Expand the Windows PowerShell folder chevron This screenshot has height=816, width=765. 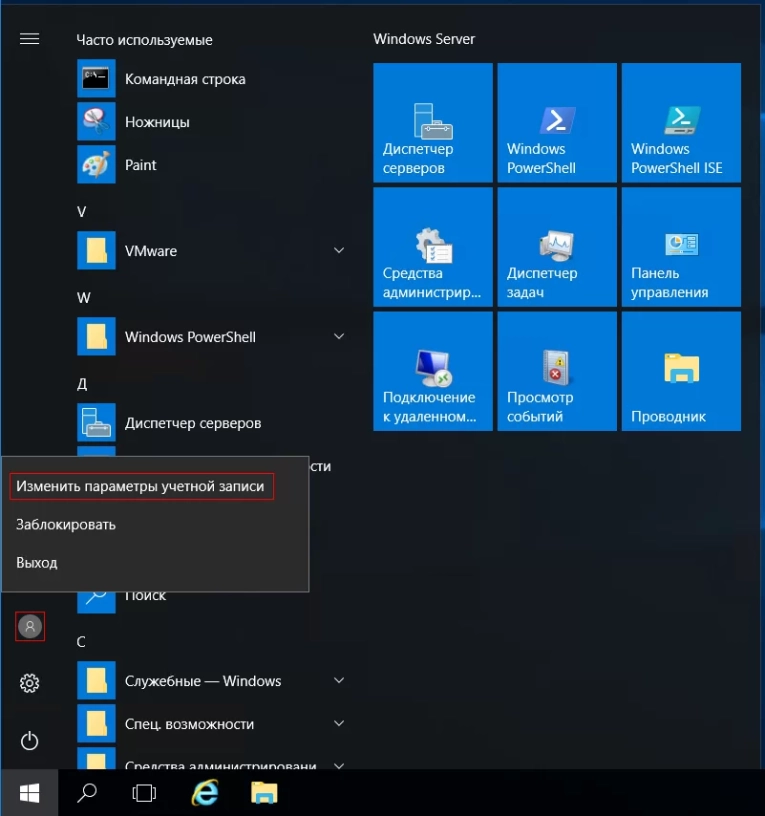(339, 337)
